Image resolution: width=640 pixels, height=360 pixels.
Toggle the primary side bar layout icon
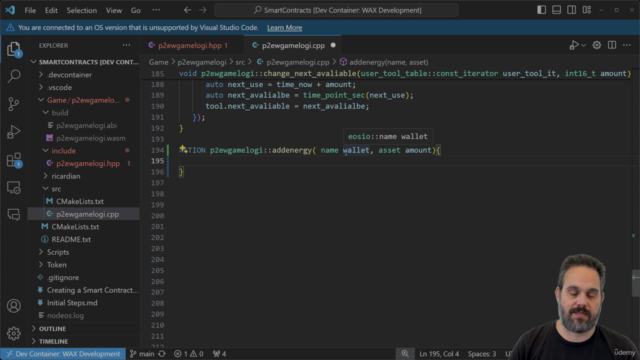coord(541,10)
